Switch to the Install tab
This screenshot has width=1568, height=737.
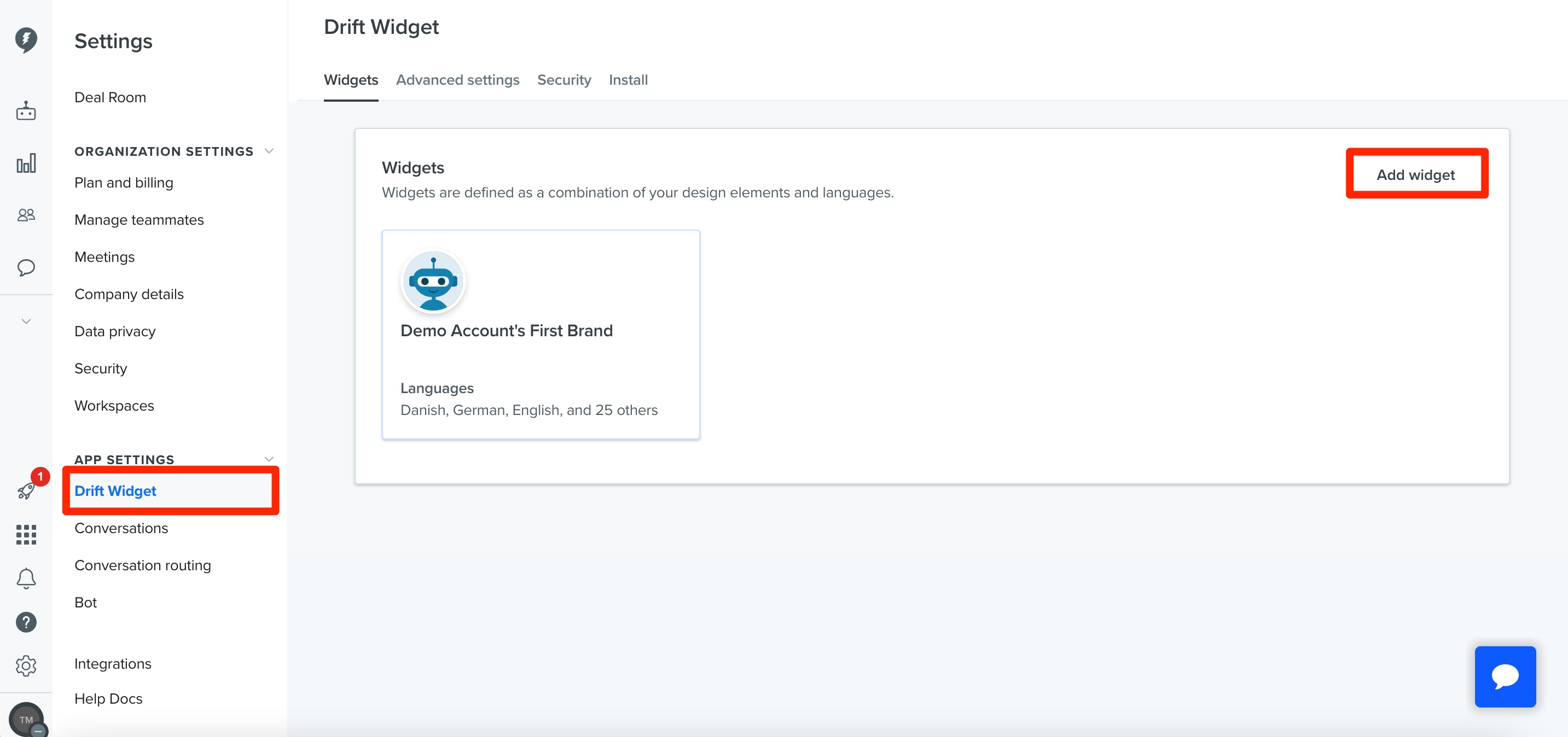[x=628, y=80]
